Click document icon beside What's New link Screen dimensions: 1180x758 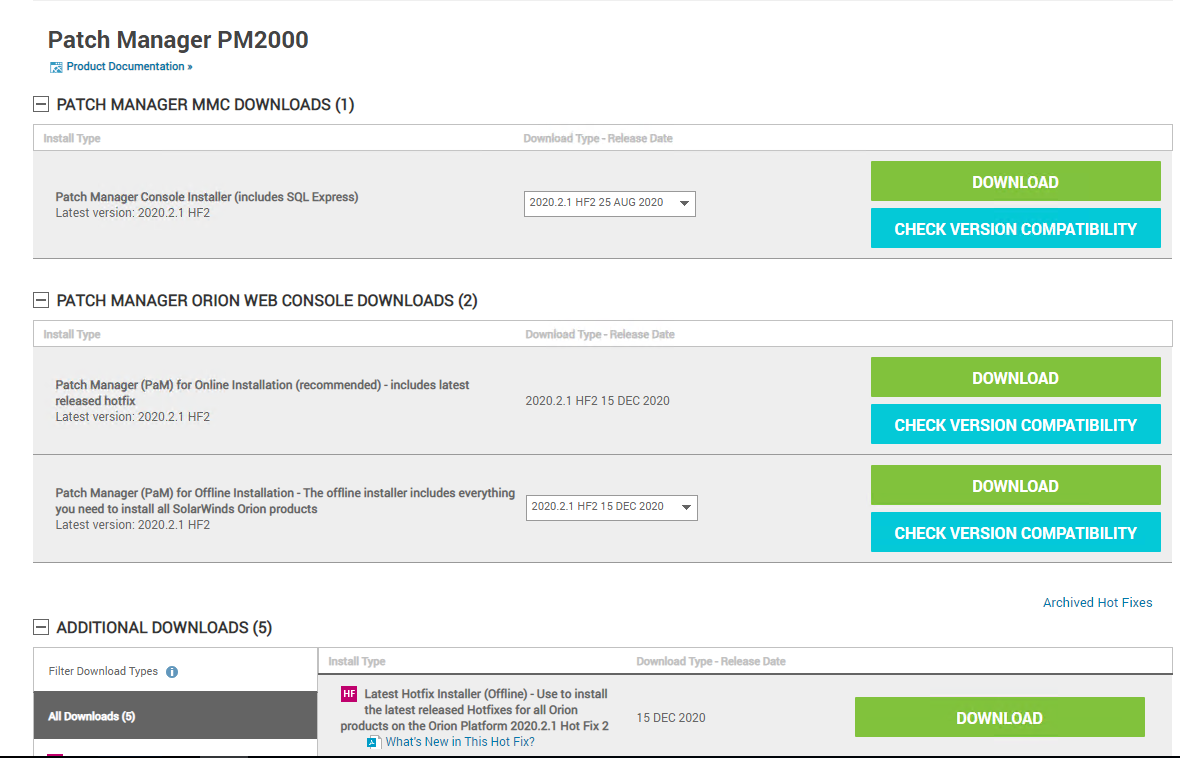373,742
